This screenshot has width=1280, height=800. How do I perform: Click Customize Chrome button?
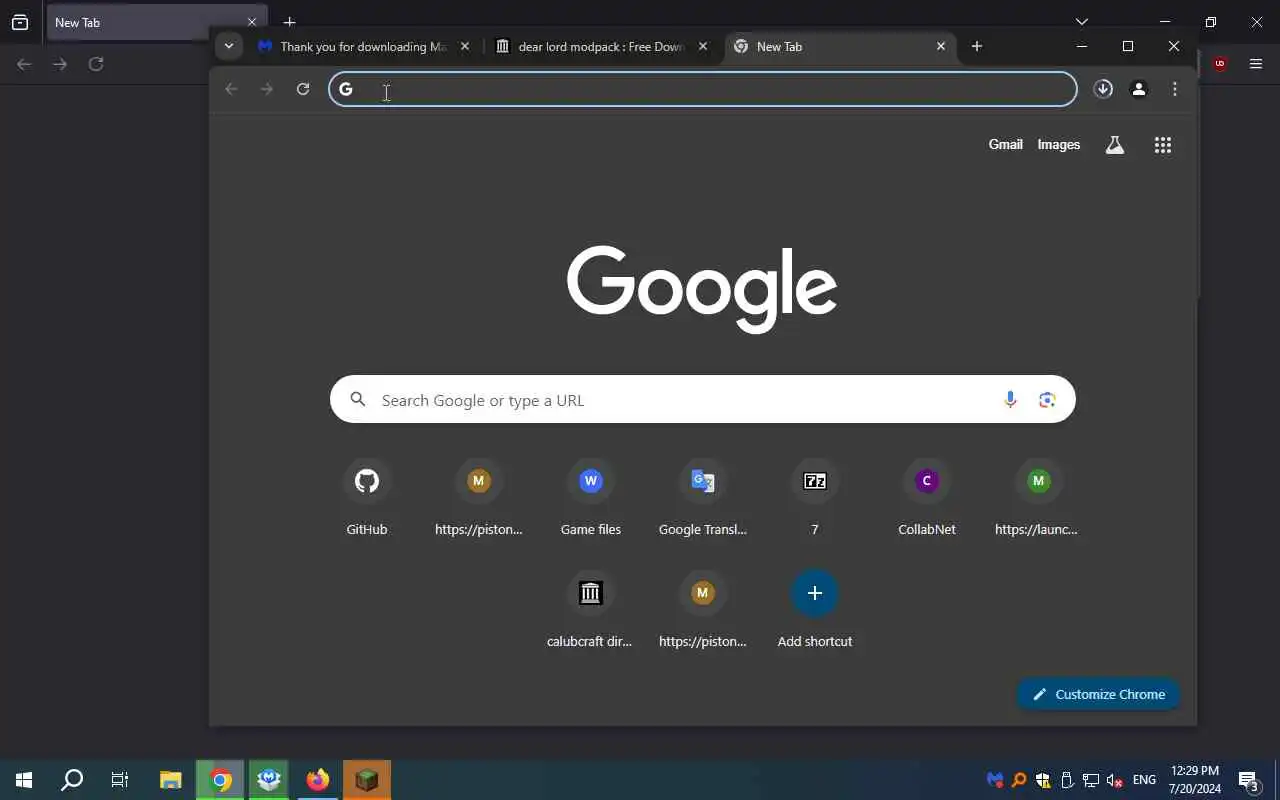click(x=1098, y=694)
